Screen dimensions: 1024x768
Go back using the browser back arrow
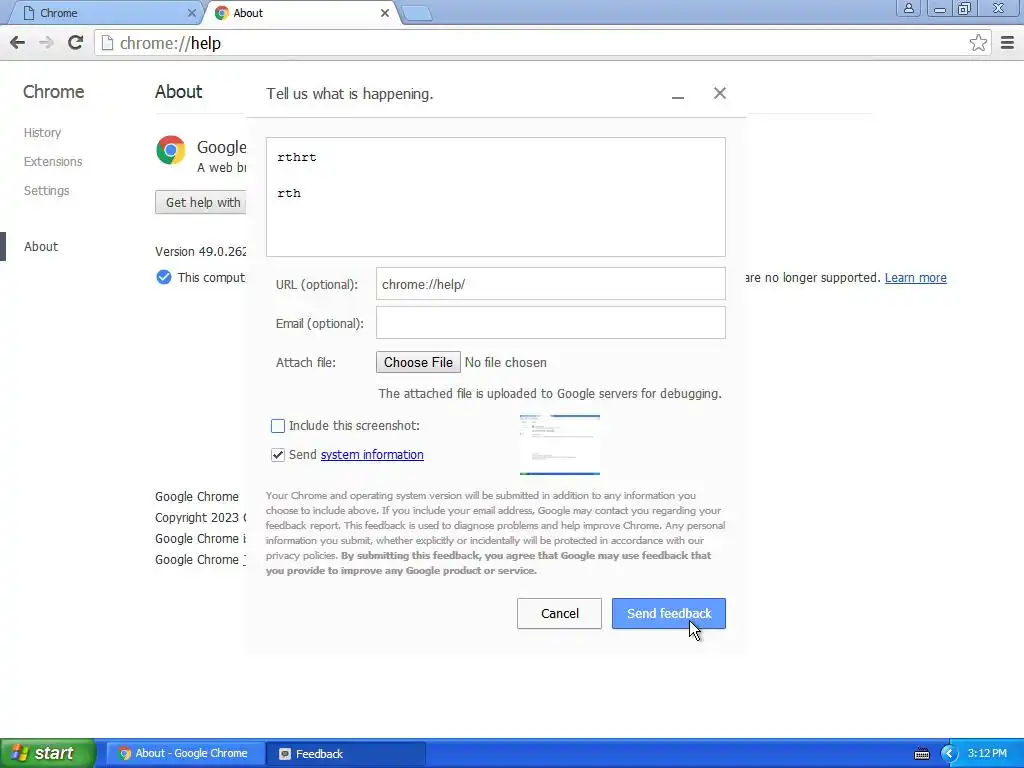coord(18,43)
